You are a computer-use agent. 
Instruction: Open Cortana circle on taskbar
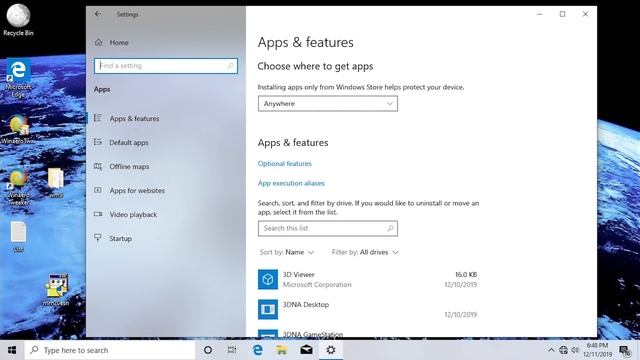coord(208,350)
